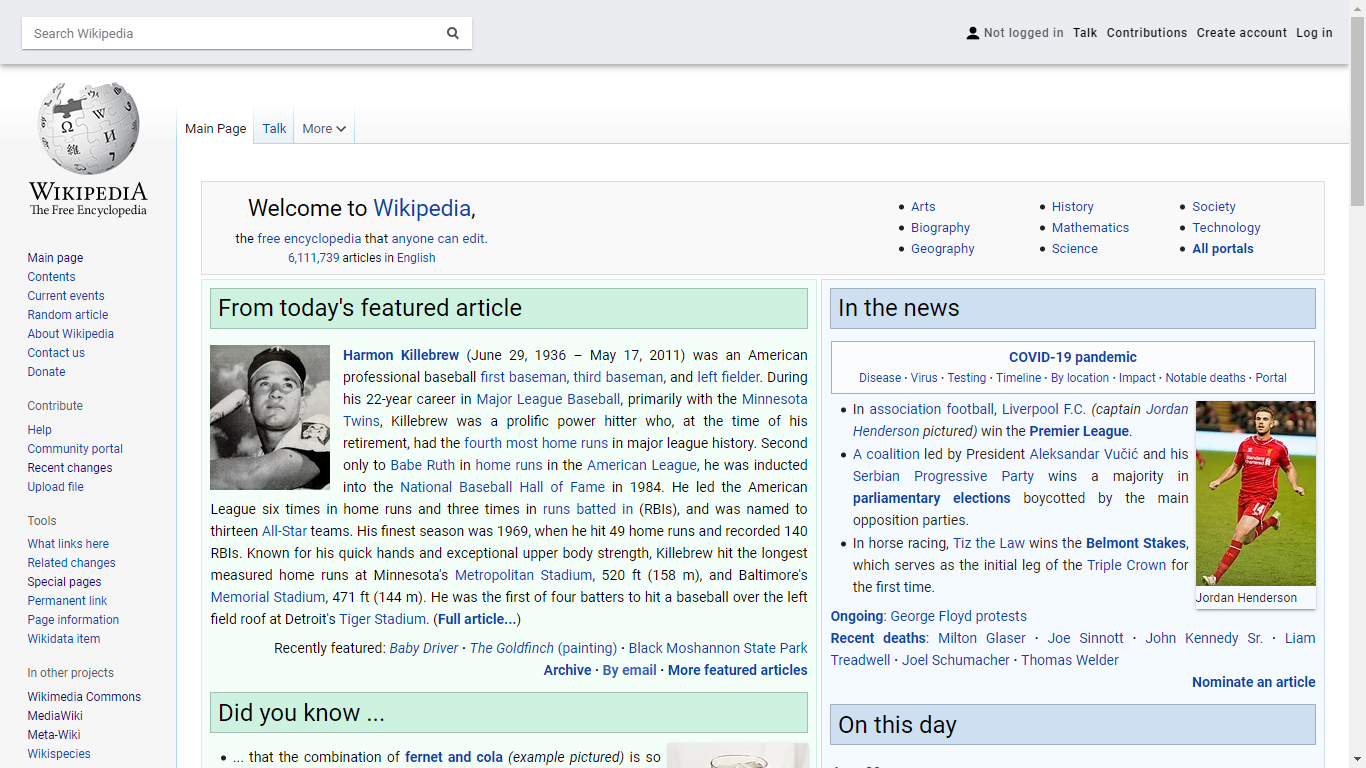
Task: Click More featured articles
Action: [737, 670]
